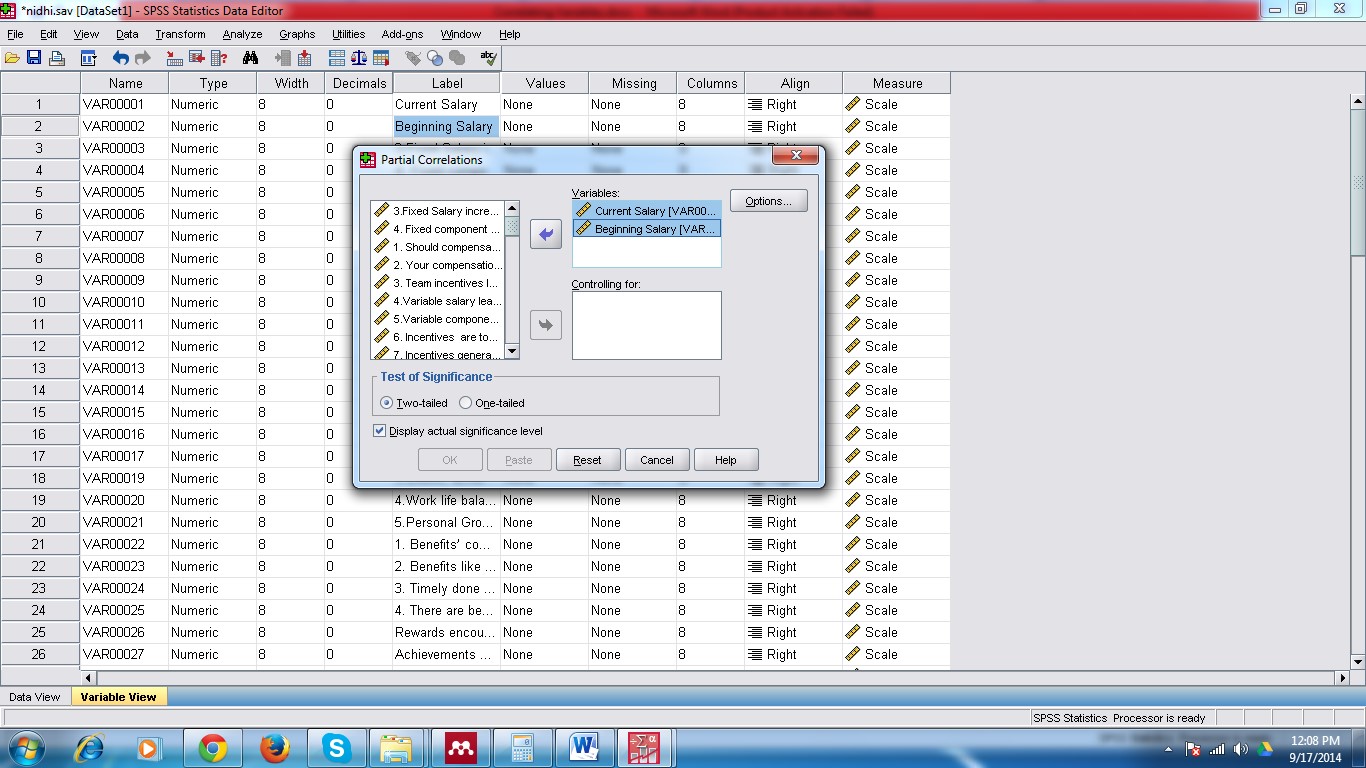1366x768 pixels.
Task: Click the Spell Check abc icon
Action: point(488,58)
